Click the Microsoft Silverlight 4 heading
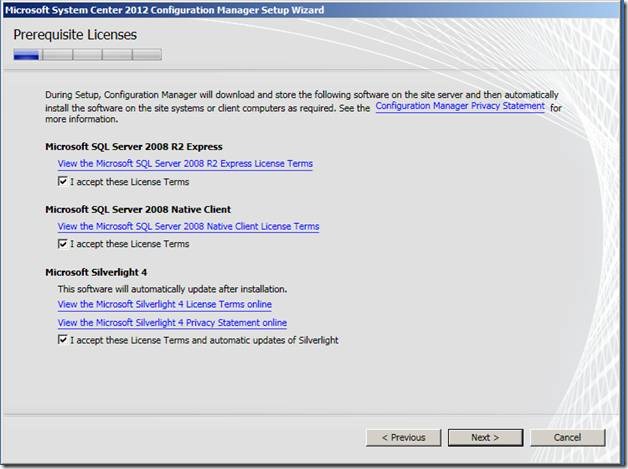The width and height of the screenshot is (628, 469). [97, 272]
